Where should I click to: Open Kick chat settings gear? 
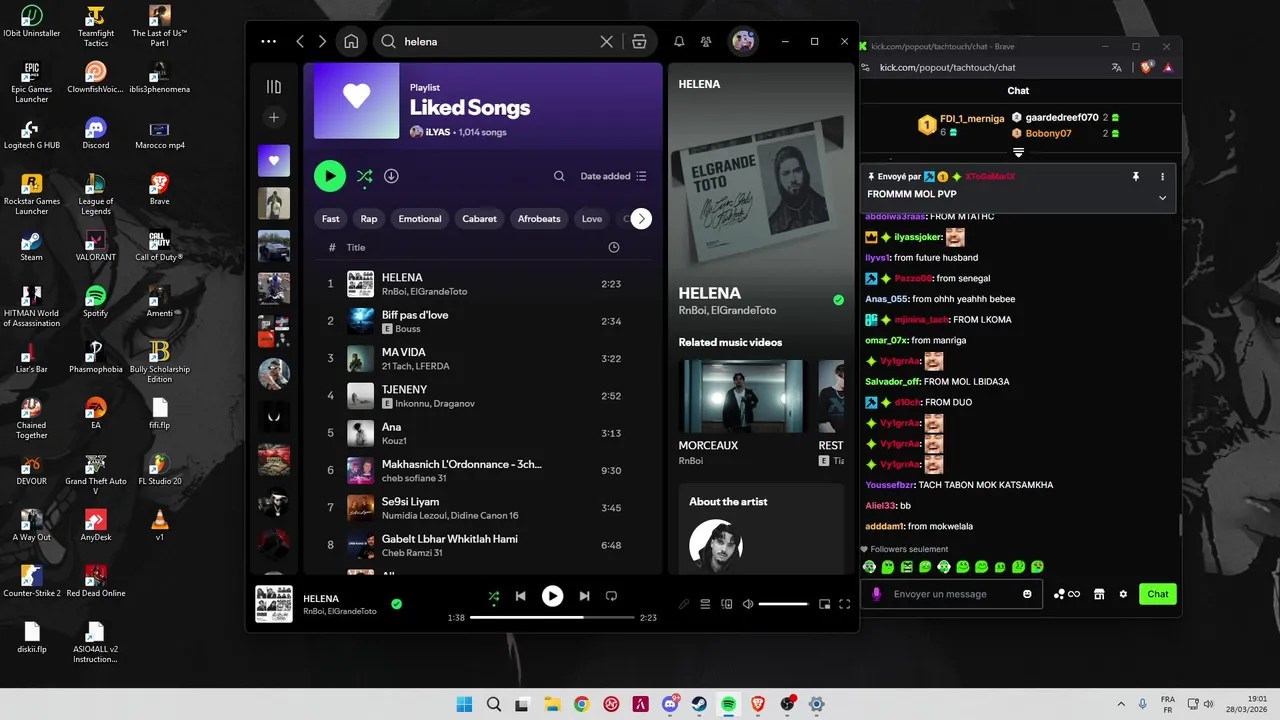1123,594
